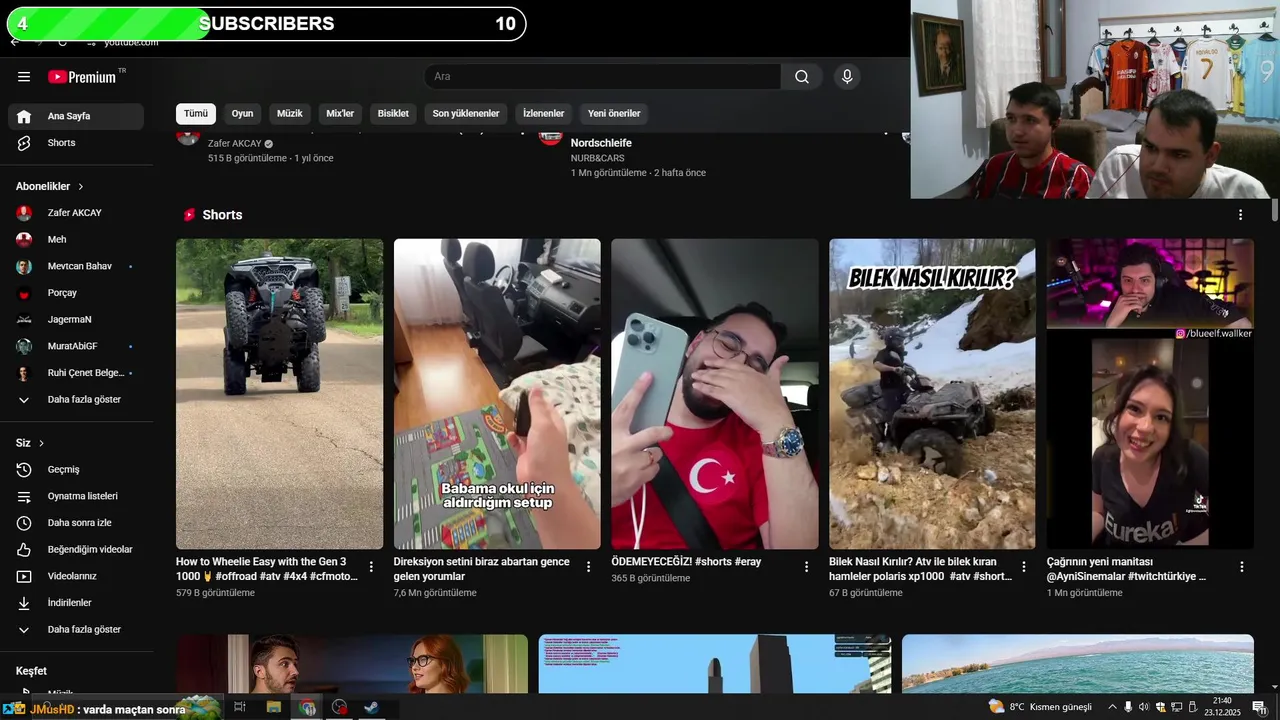Image resolution: width=1280 pixels, height=720 pixels.
Task: Click the red Shorts shelf icon
Action: coord(189,215)
